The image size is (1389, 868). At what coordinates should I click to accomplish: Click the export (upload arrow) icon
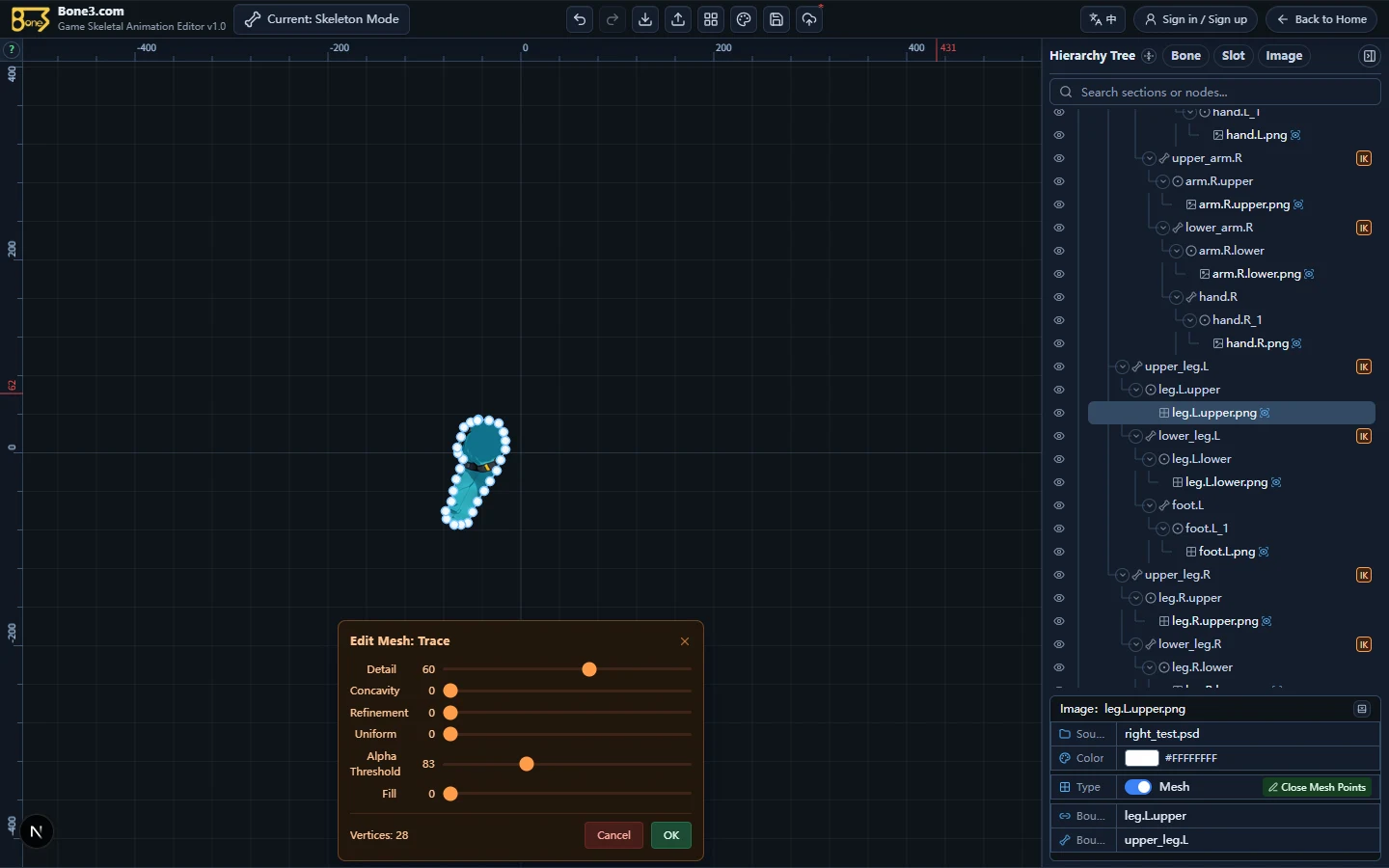pyautogui.click(x=678, y=19)
